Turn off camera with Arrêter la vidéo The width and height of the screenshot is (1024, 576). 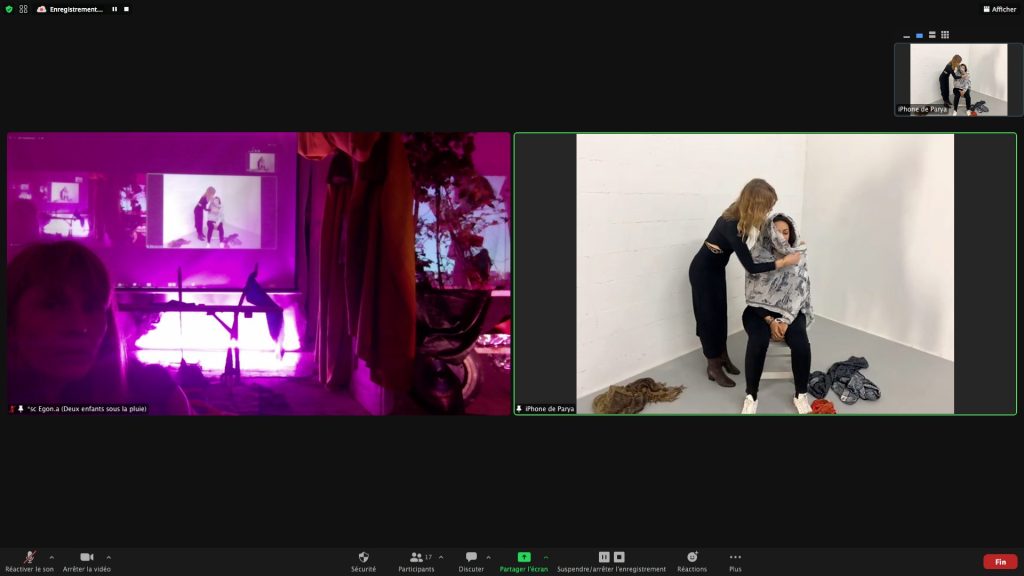point(87,558)
